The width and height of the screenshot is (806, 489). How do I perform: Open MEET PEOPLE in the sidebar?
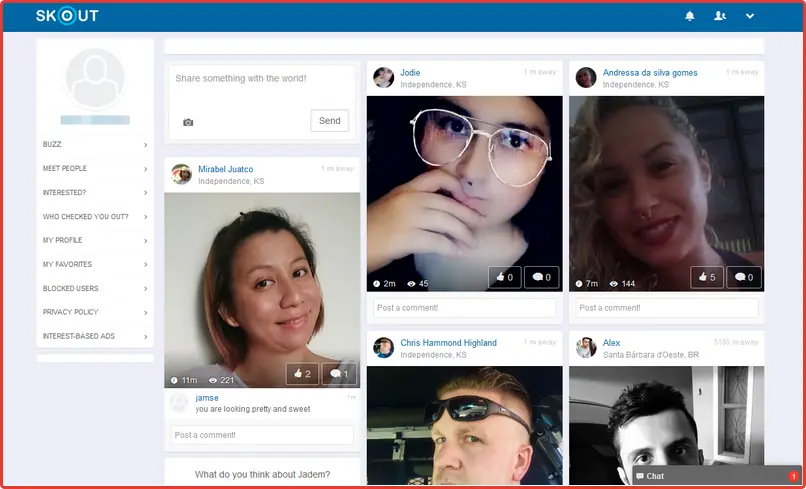(x=95, y=169)
